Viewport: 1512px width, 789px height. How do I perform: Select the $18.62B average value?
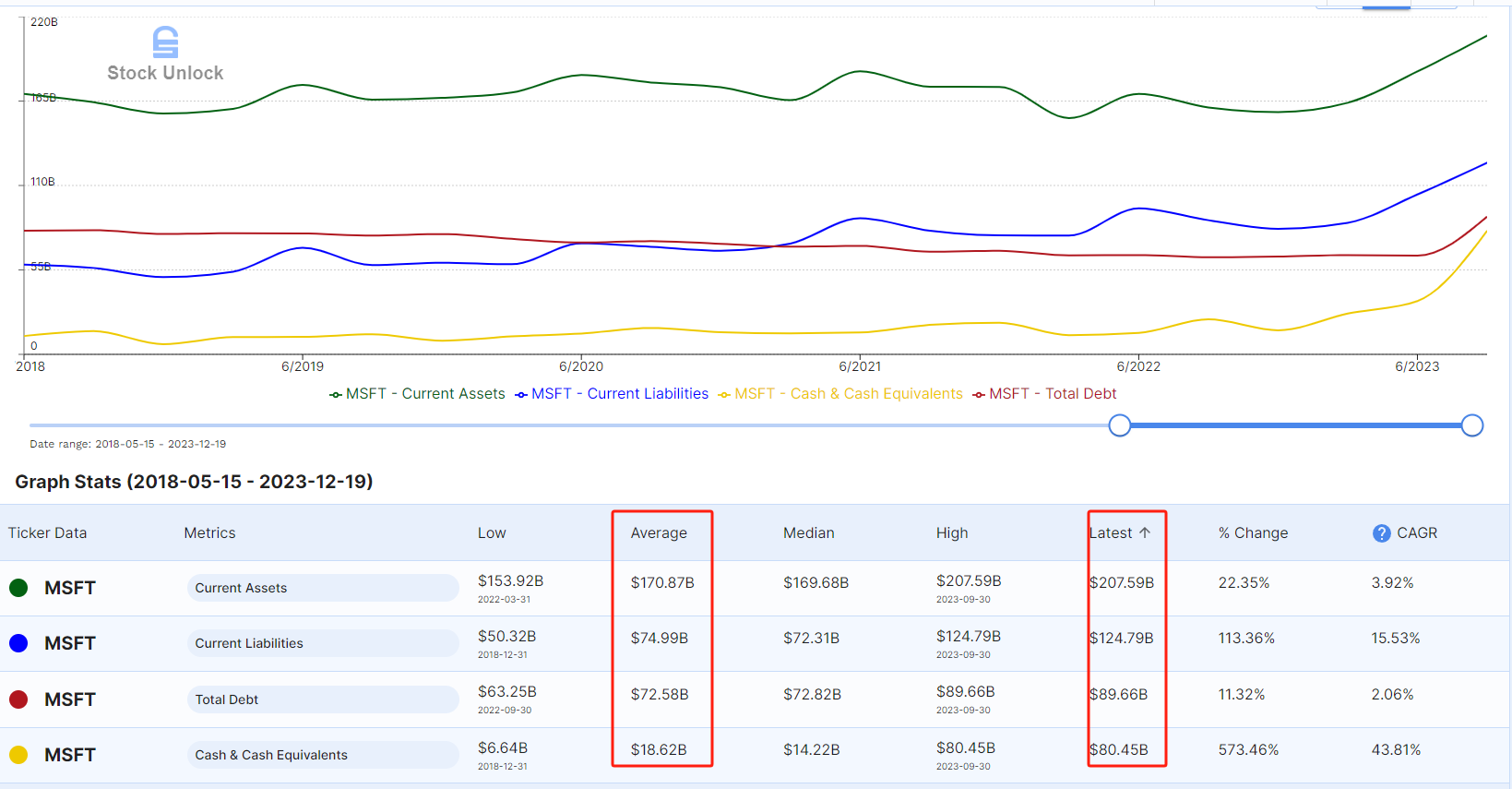point(659,750)
